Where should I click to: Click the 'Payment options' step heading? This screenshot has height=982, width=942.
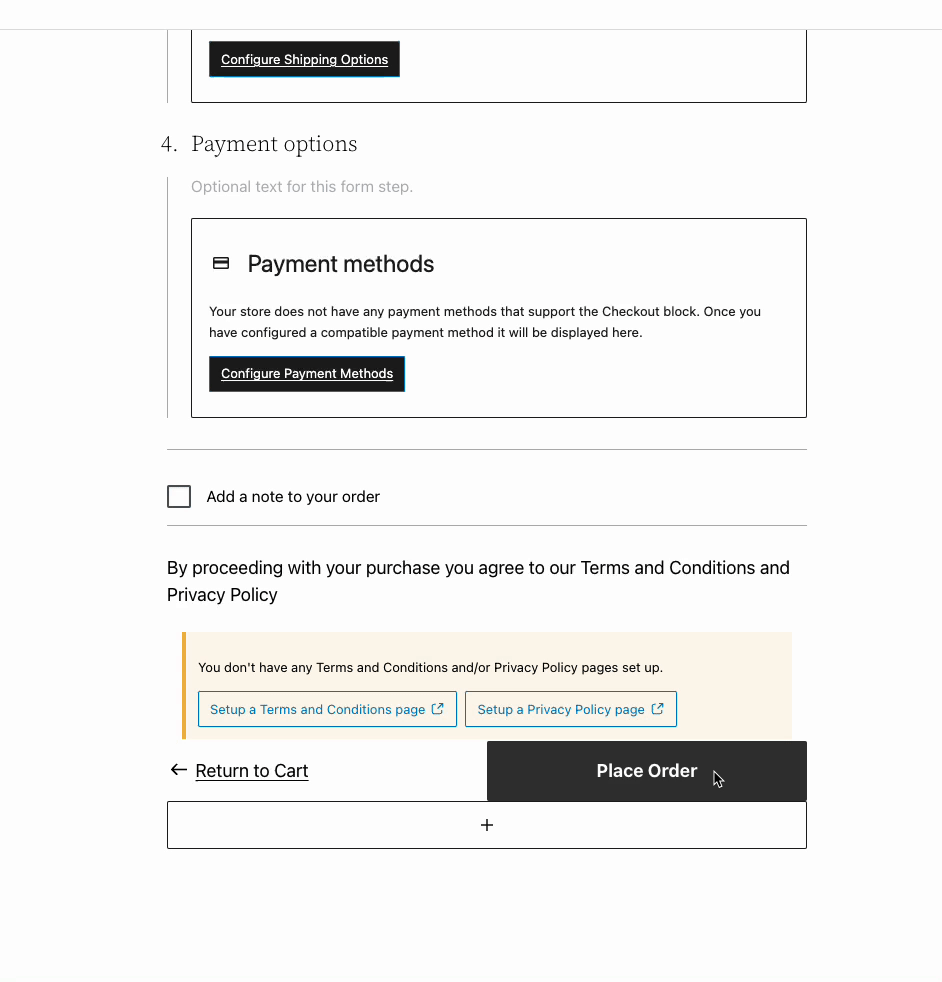(274, 144)
